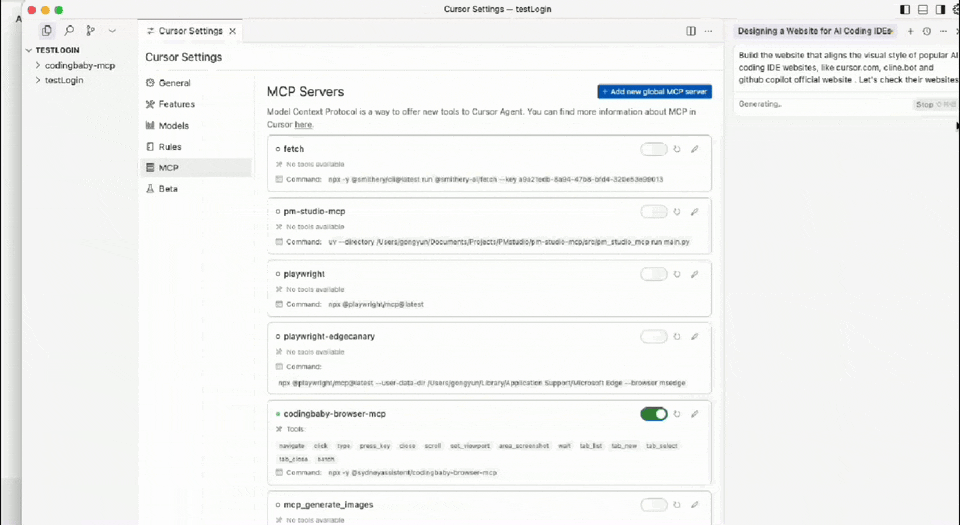960x525 pixels.
Task: Click the playwright command text
Action: tap(376, 304)
